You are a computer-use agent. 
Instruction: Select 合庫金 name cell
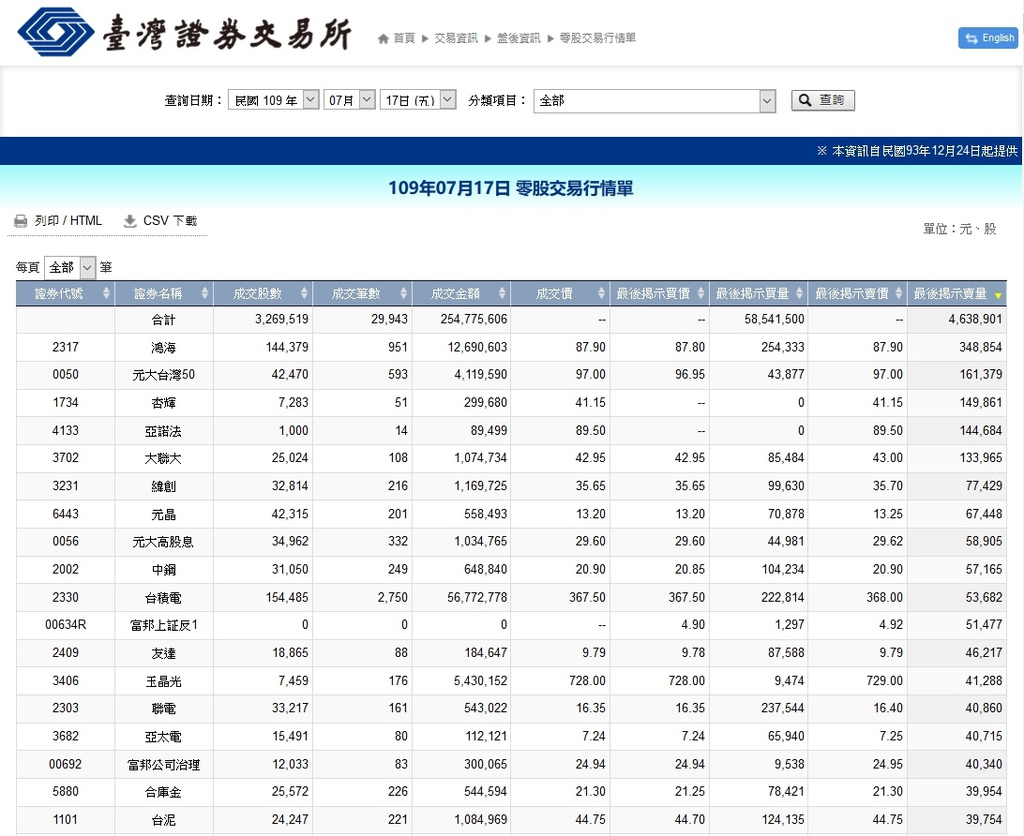pos(164,792)
